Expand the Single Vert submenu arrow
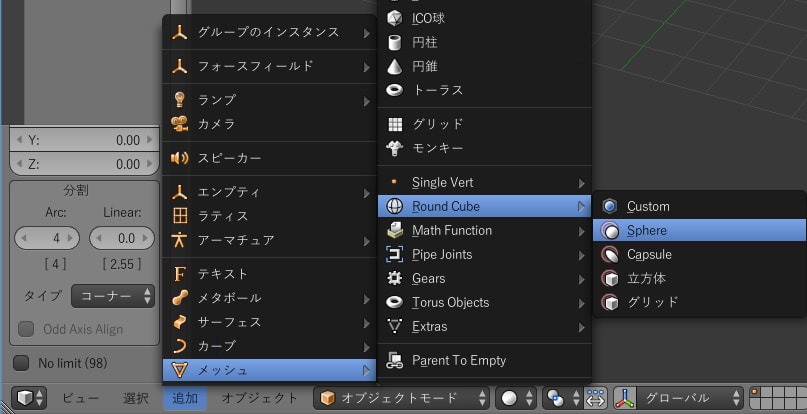 tap(581, 183)
